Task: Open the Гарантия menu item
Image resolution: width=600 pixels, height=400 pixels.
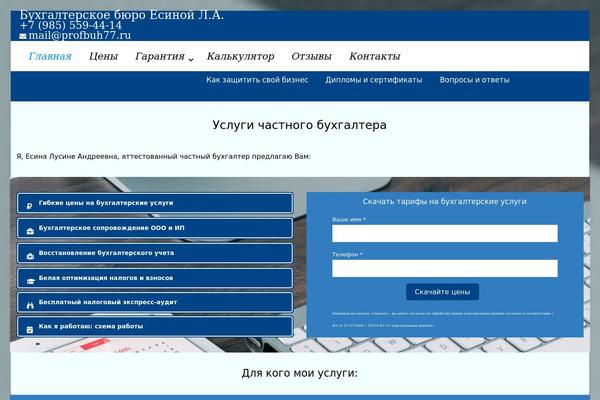Action: [160, 56]
